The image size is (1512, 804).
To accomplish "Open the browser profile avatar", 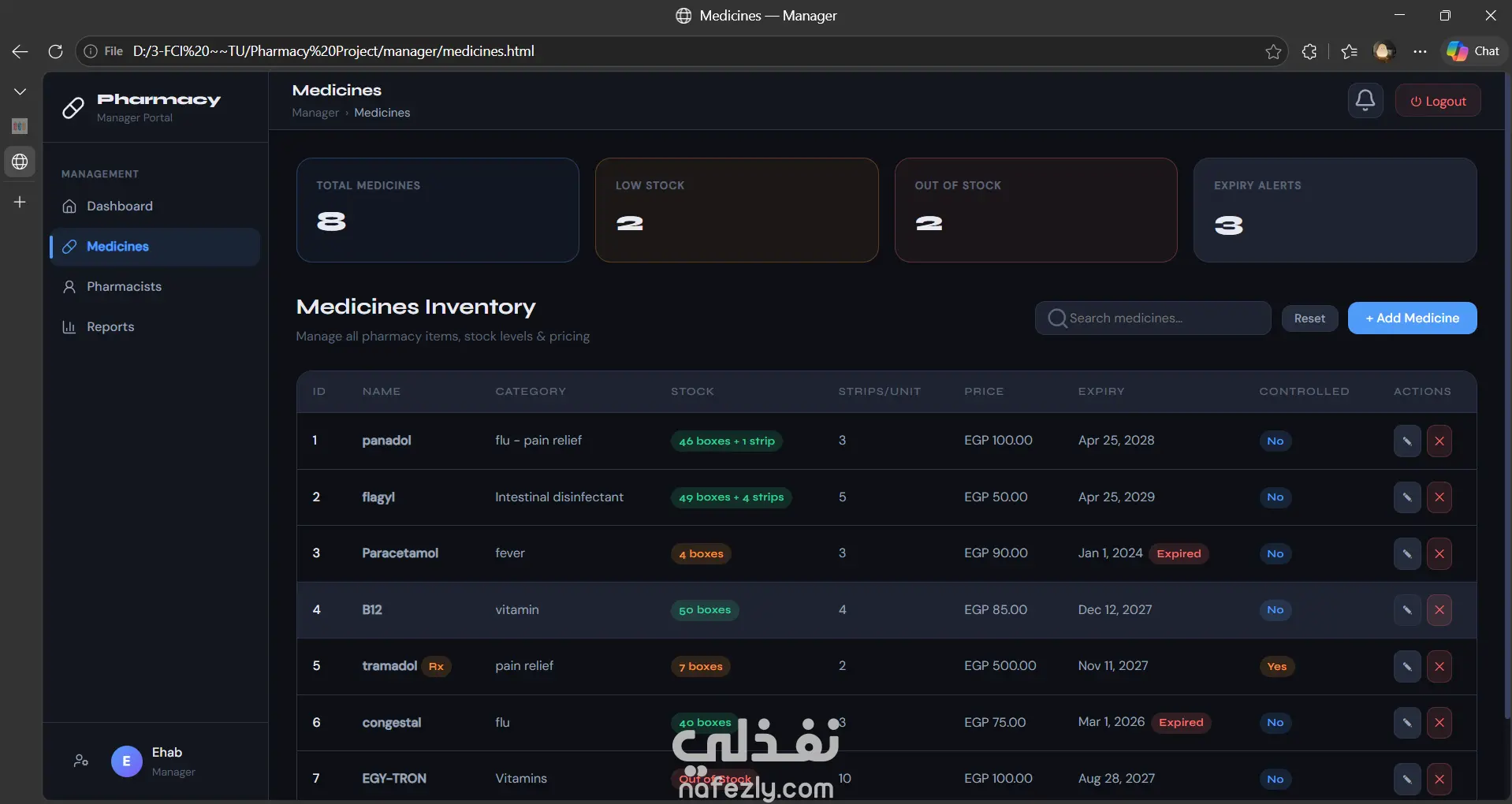I will [1384, 51].
